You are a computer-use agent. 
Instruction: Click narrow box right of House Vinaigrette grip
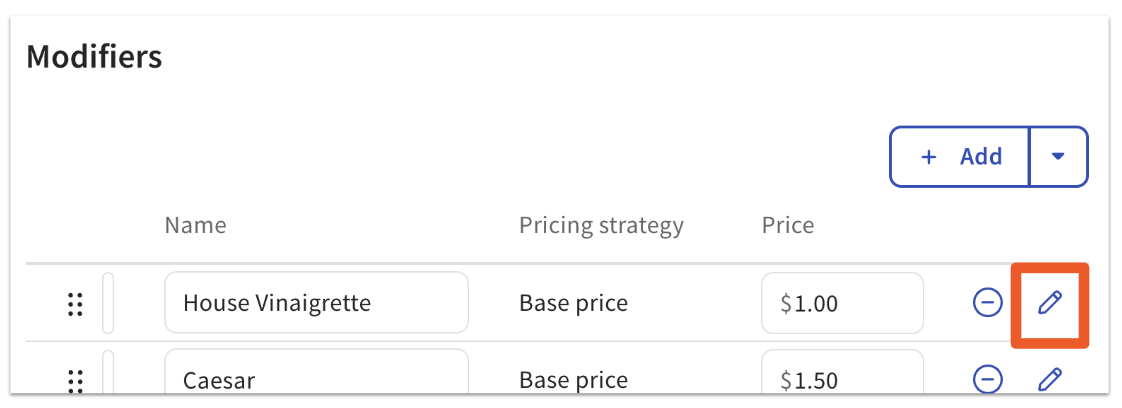coord(108,303)
